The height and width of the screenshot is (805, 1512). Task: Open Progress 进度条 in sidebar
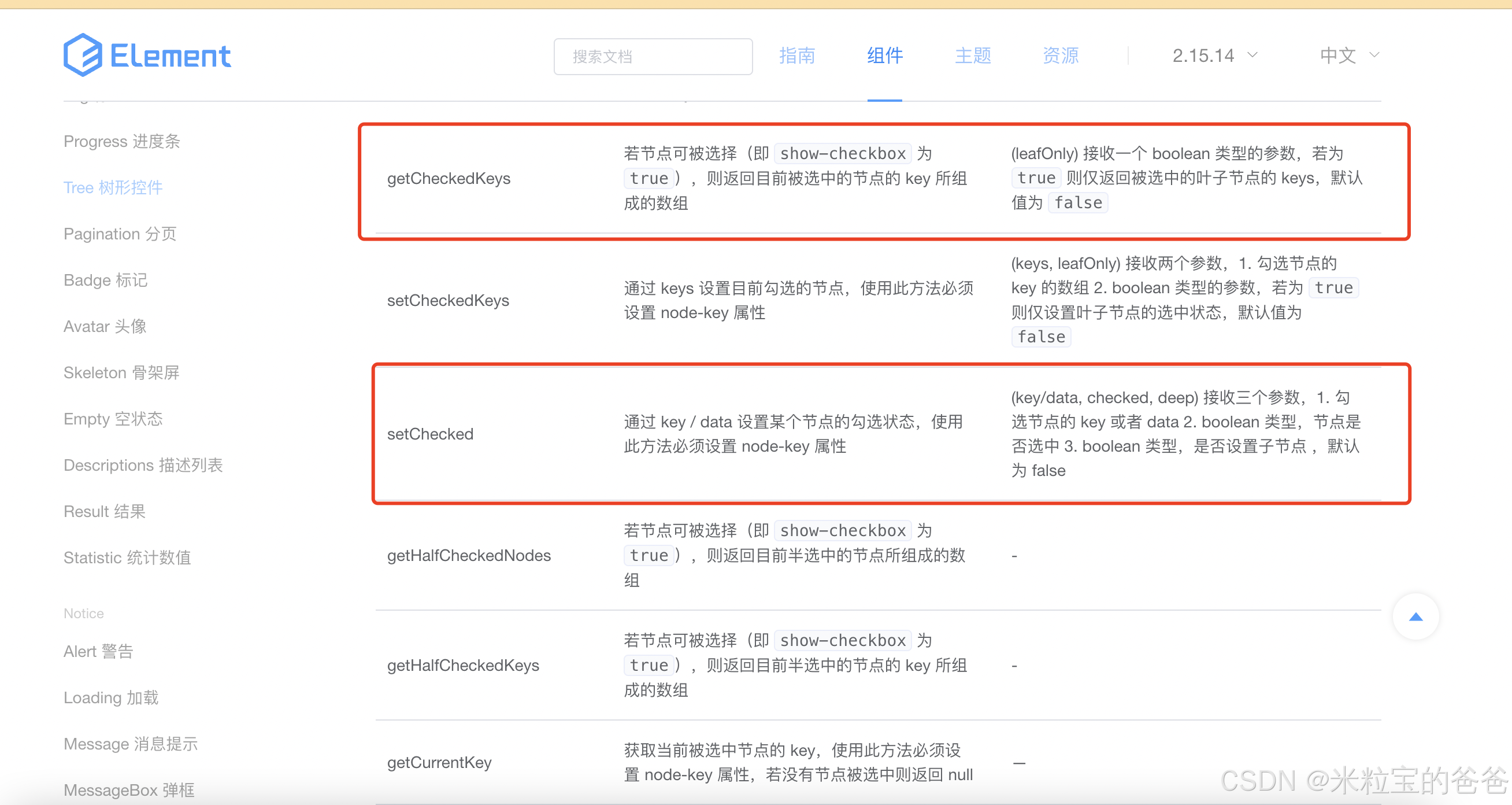tap(121, 142)
